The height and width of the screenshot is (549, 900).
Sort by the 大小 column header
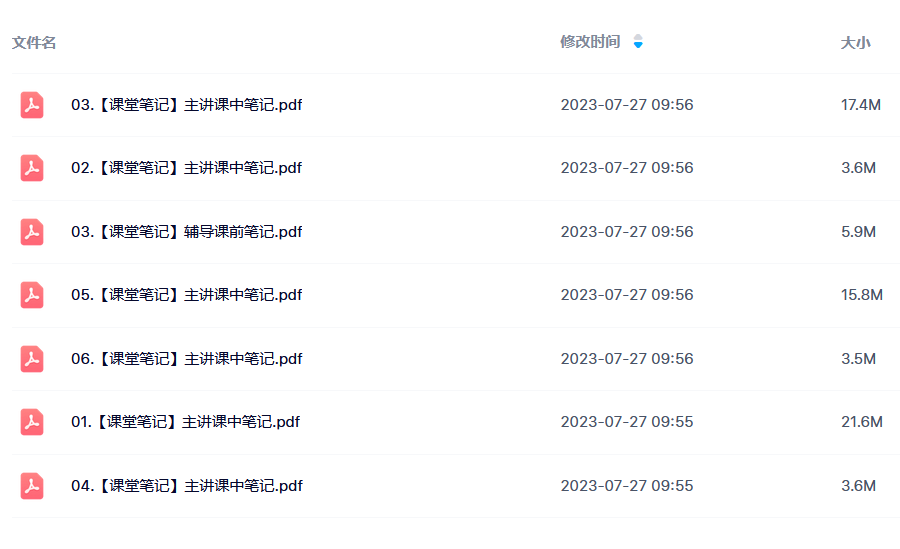pos(855,42)
